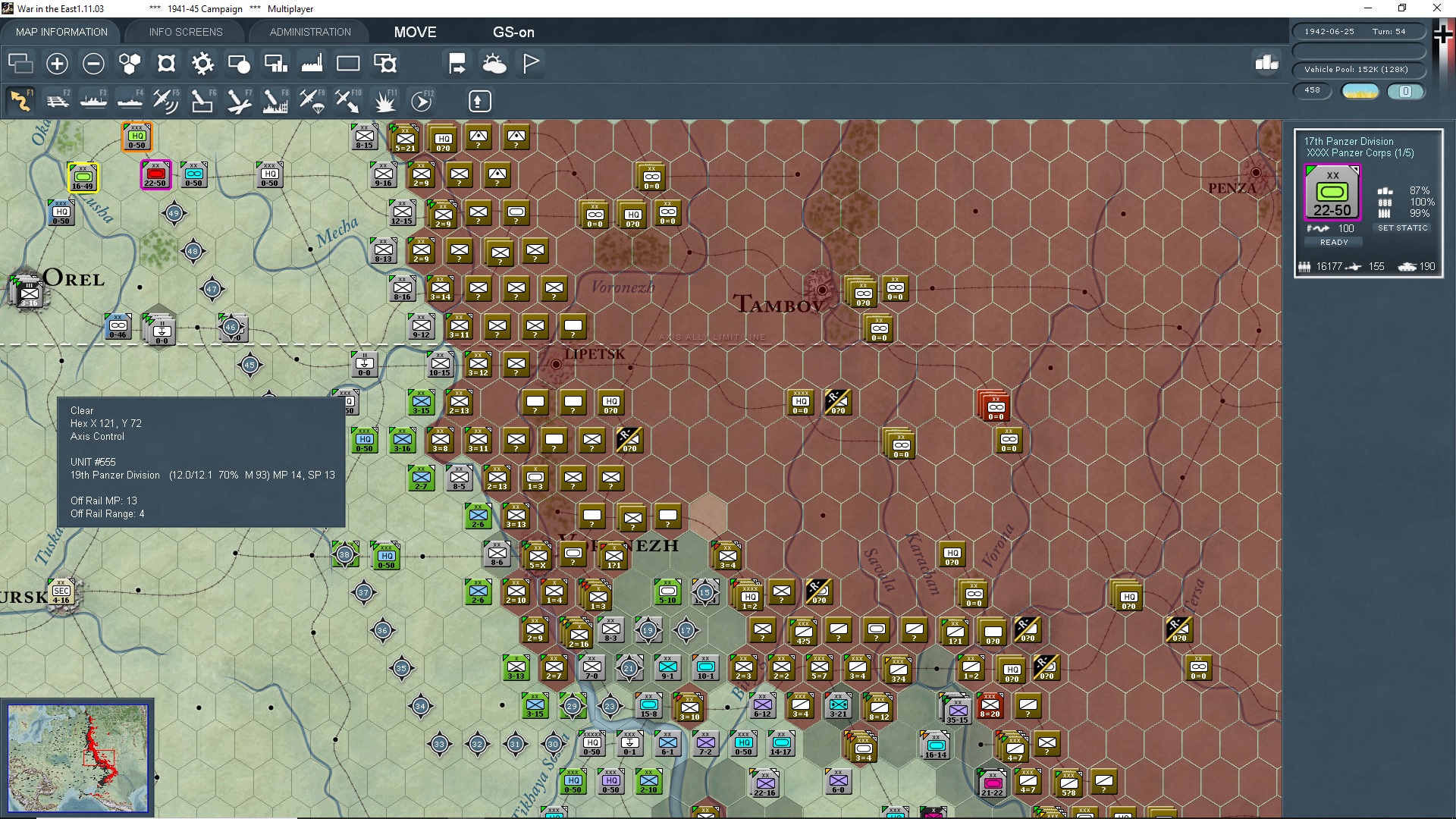Select the F6 bomb unit mode icon
Screen dimensions: 1456x819
click(202, 101)
